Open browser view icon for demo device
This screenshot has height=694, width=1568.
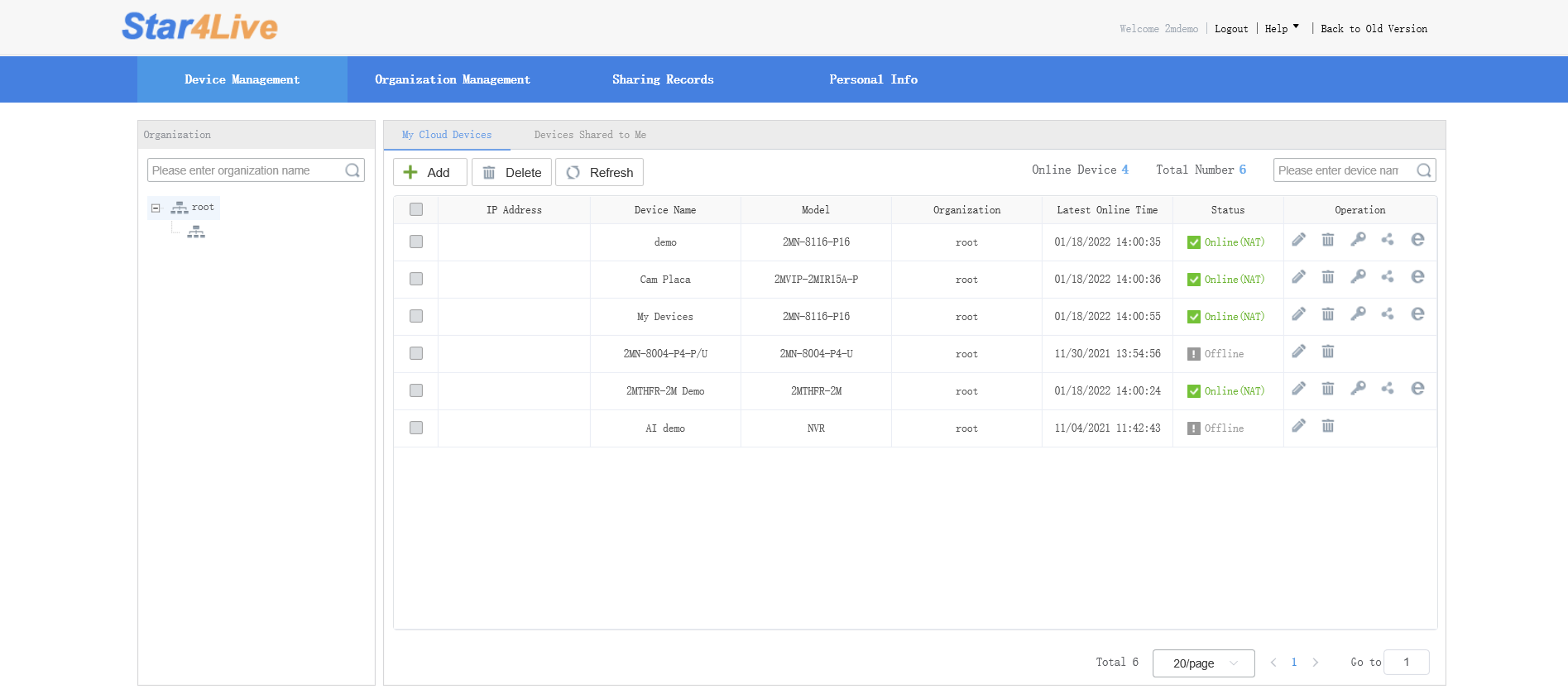(x=1417, y=240)
